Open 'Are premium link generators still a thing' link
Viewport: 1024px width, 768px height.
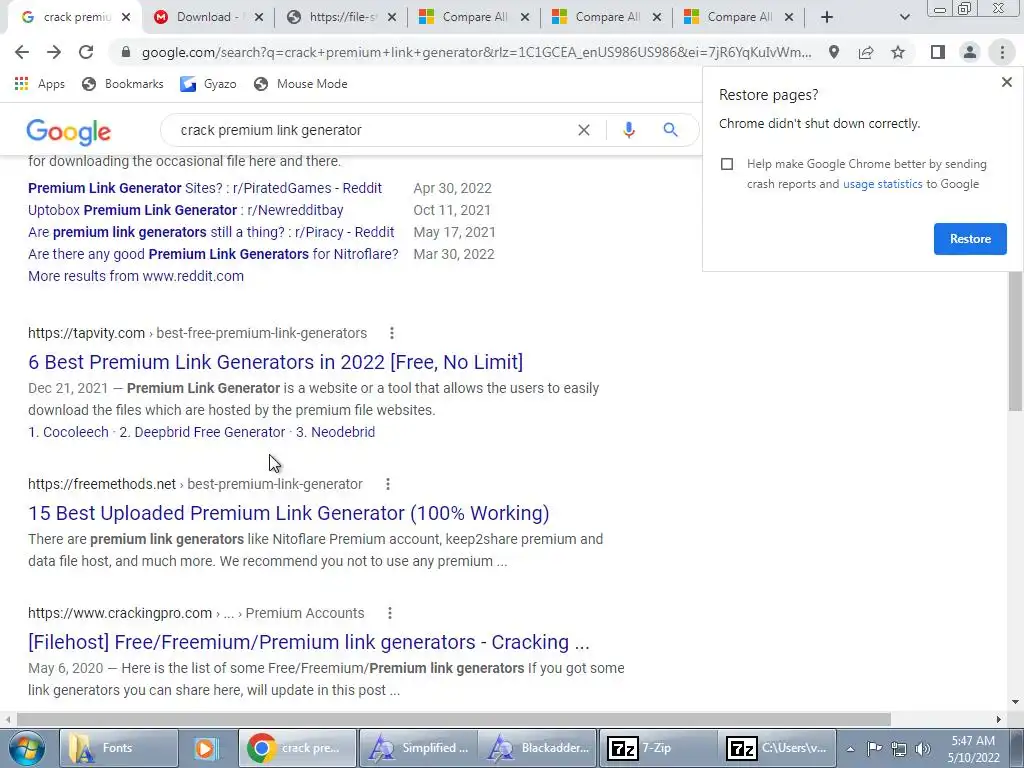(x=211, y=232)
